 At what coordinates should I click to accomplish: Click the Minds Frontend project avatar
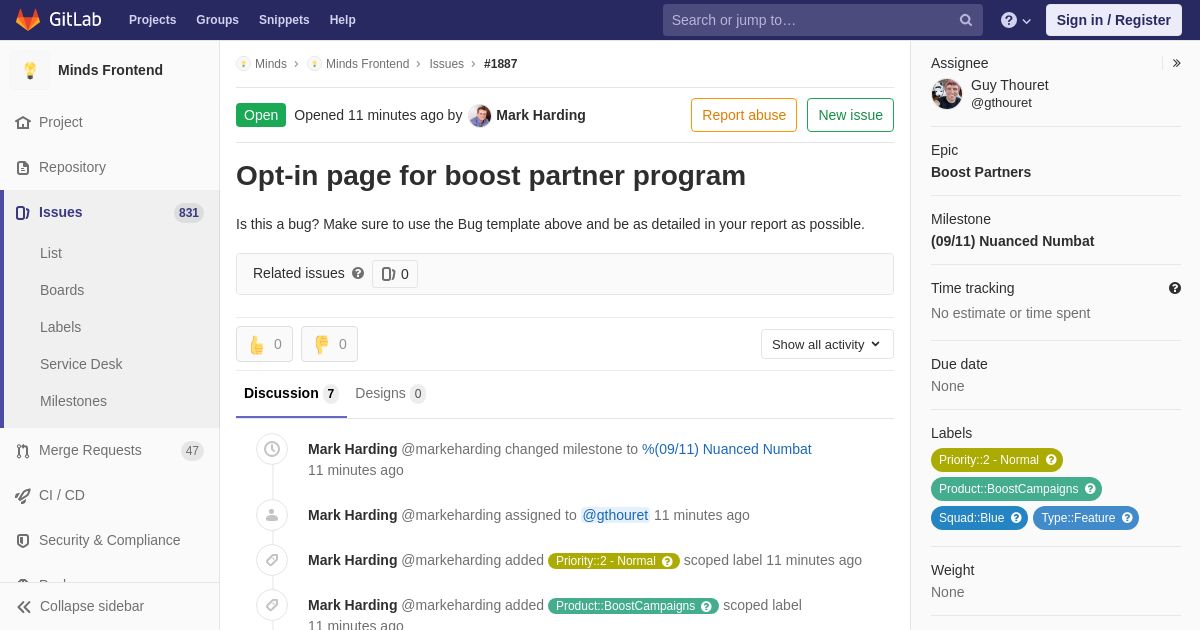[30, 70]
